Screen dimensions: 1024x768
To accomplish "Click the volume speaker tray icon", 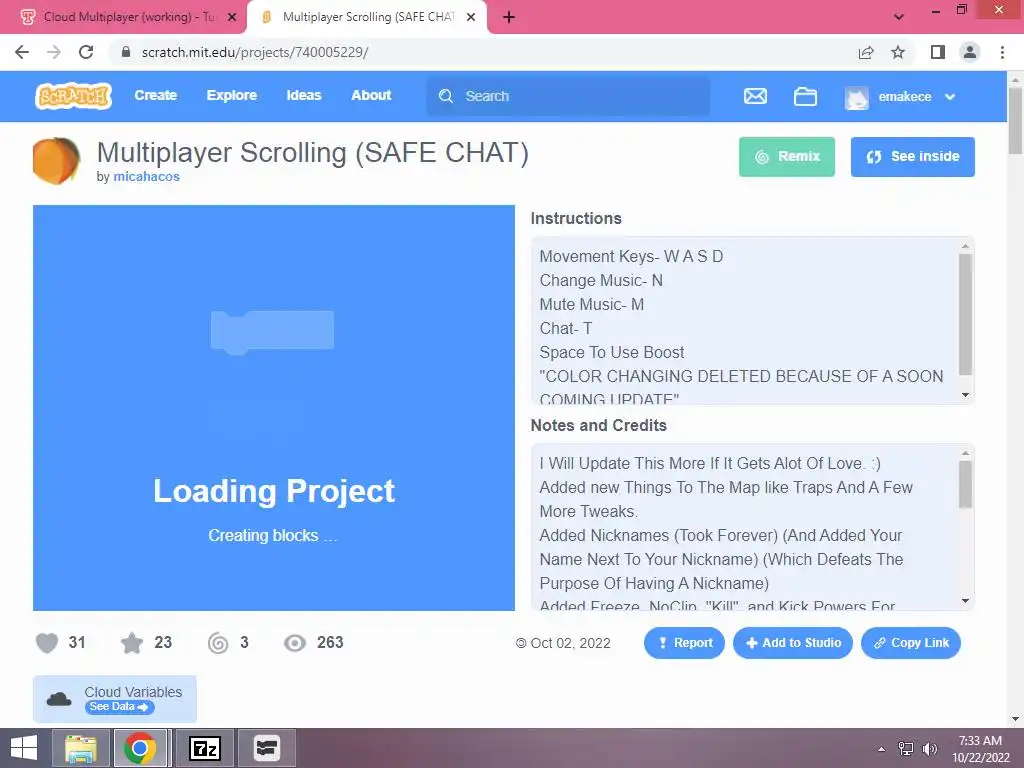I will pos(930,749).
